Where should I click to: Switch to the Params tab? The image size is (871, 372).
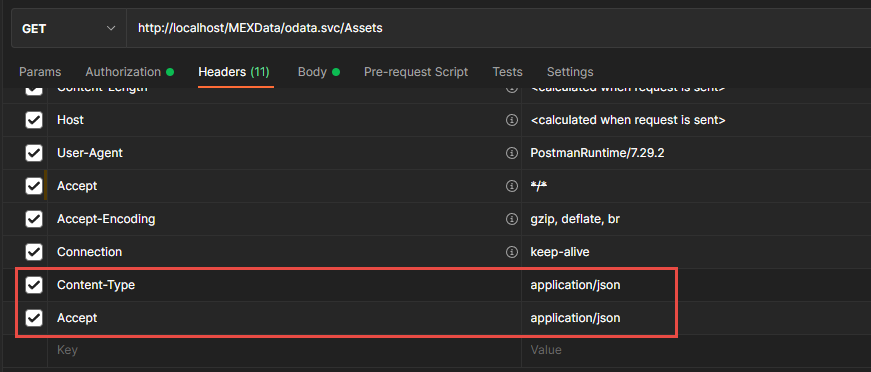pyautogui.click(x=40, y=72)
